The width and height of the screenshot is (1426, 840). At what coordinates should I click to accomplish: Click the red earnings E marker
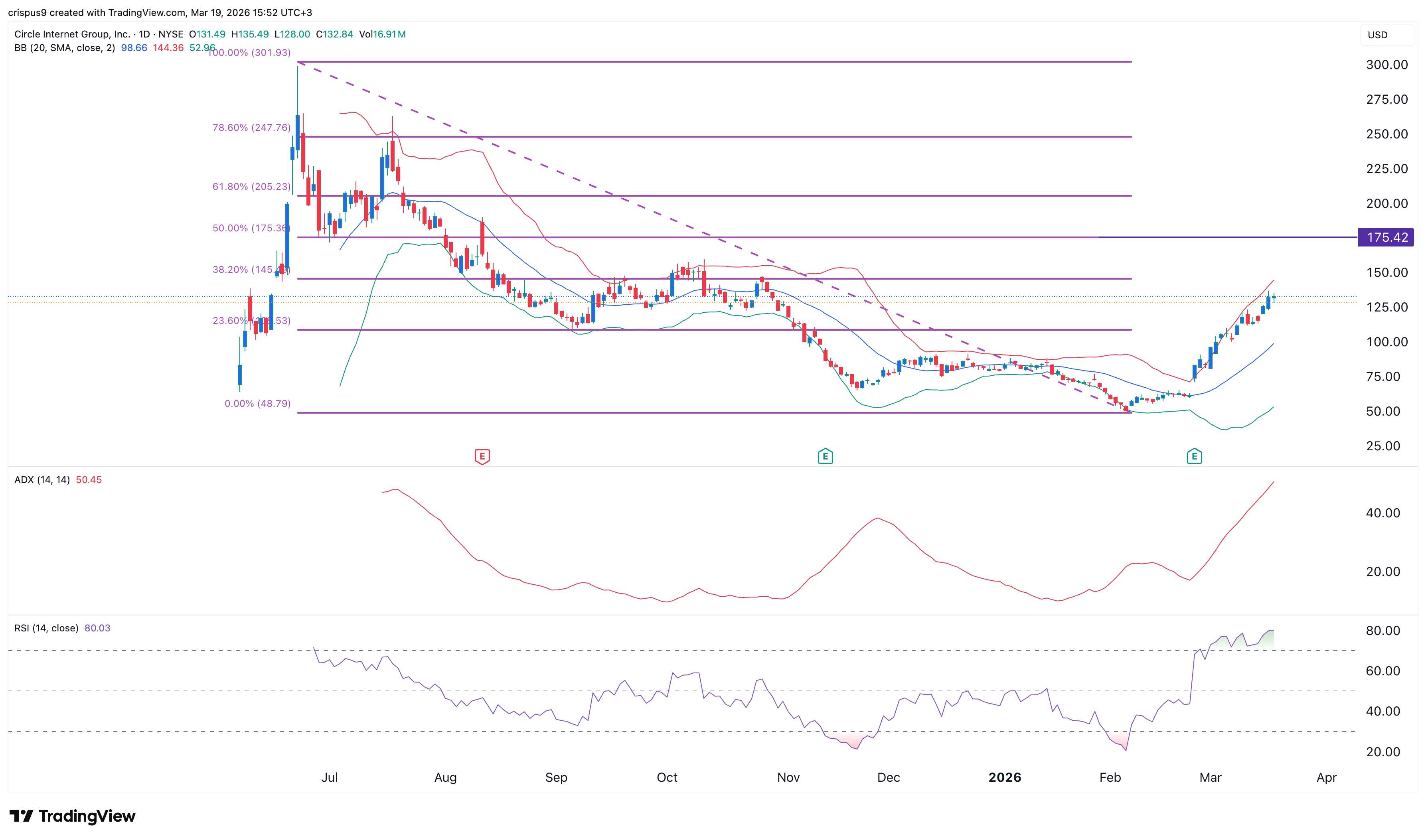click(482, 456)
